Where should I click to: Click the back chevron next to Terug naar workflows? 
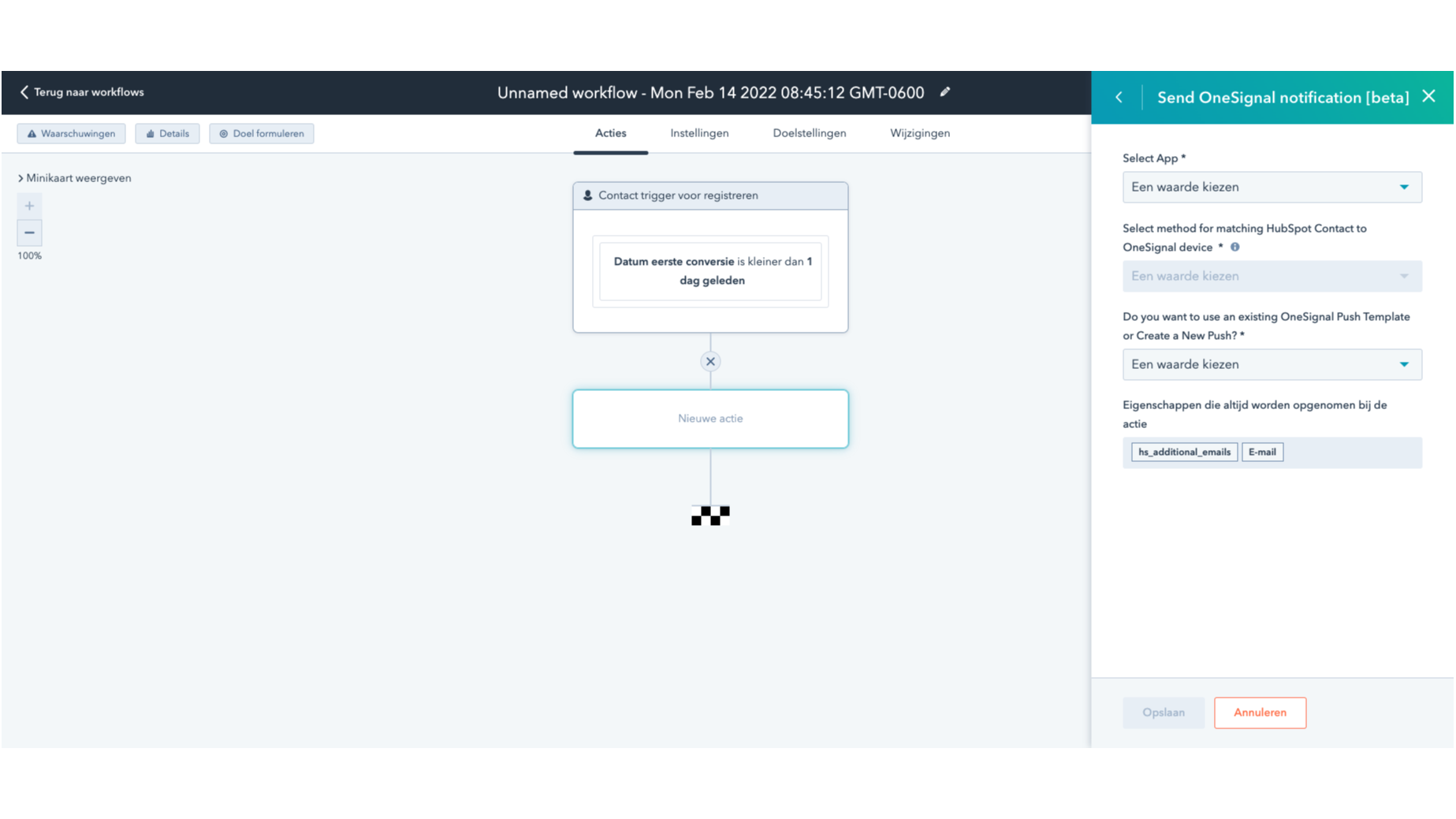24,92
